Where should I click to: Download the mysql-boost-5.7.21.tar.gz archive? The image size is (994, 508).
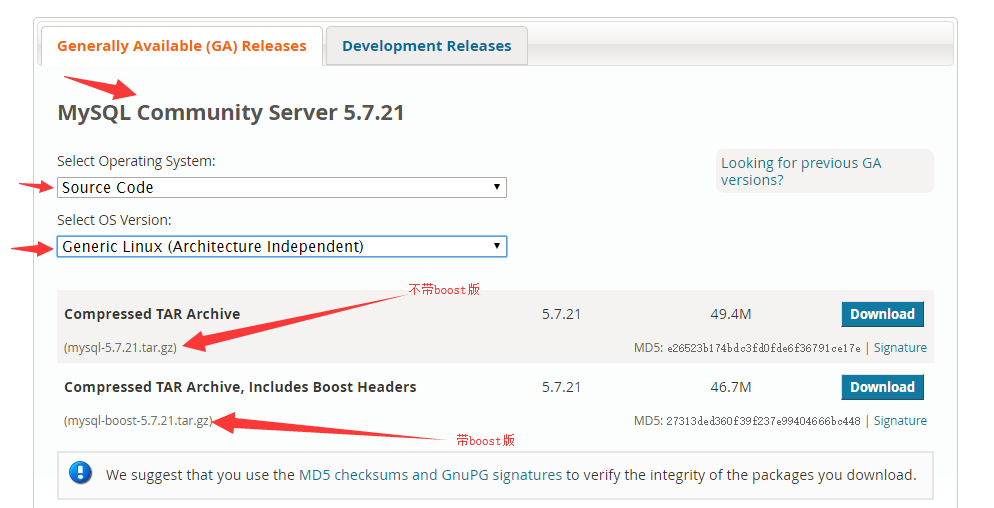coord(882,387)
